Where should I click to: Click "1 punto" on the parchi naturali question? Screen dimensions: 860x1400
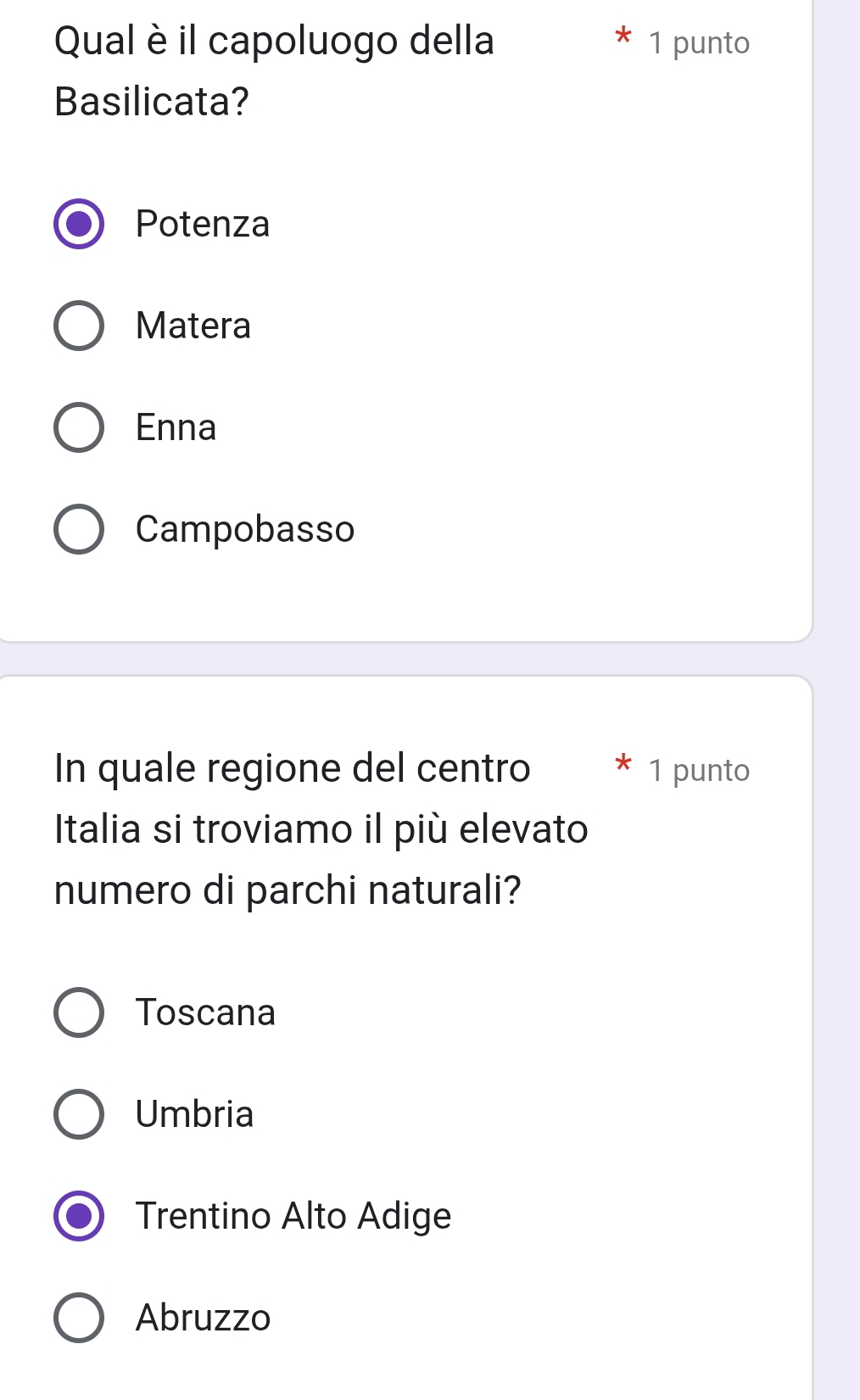tap(699, 771)
